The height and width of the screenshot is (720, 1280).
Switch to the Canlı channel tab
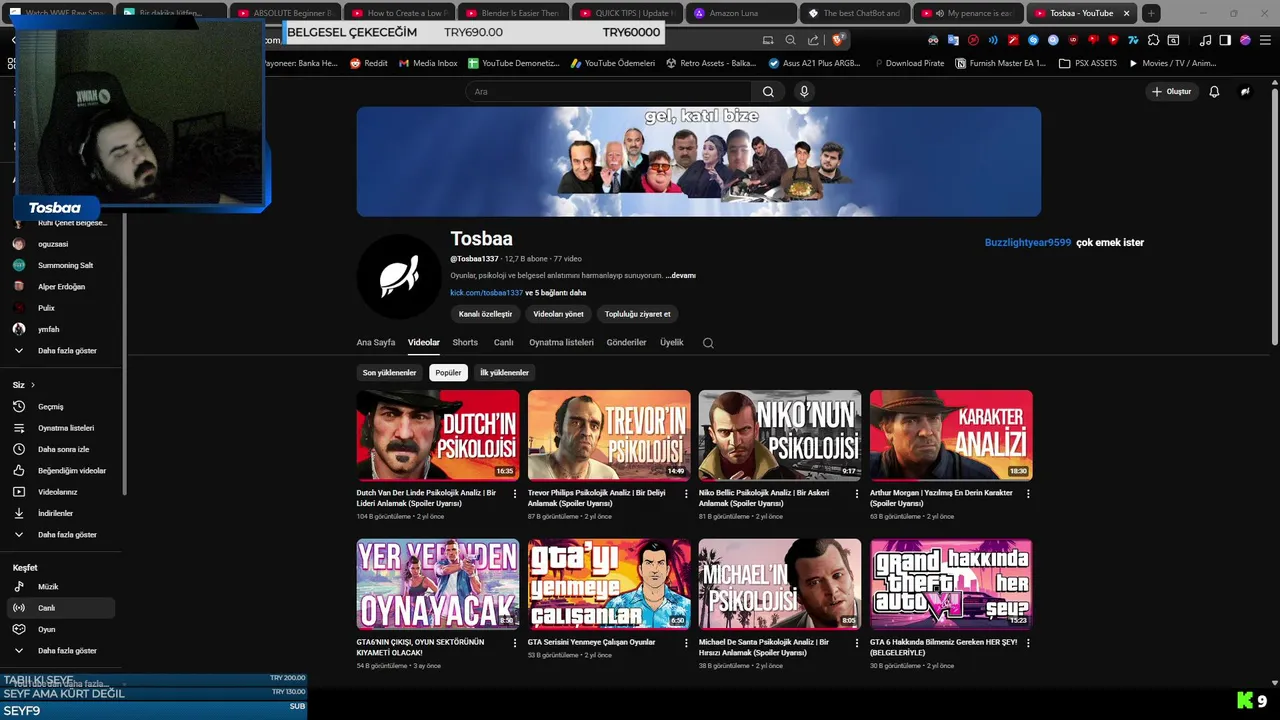tap(503, 342)
